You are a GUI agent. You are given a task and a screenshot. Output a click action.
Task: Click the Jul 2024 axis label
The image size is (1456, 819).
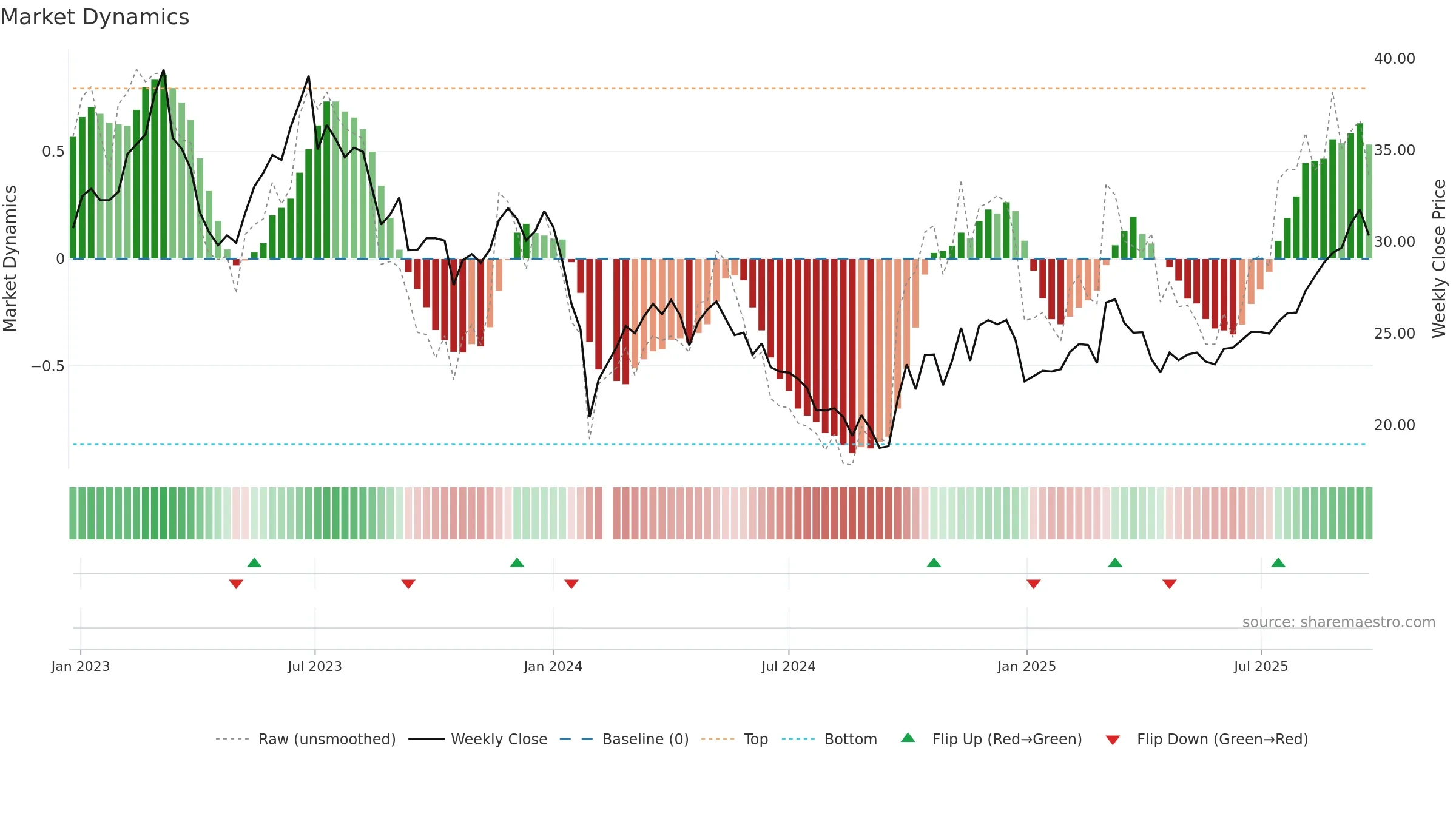[789, 666]
